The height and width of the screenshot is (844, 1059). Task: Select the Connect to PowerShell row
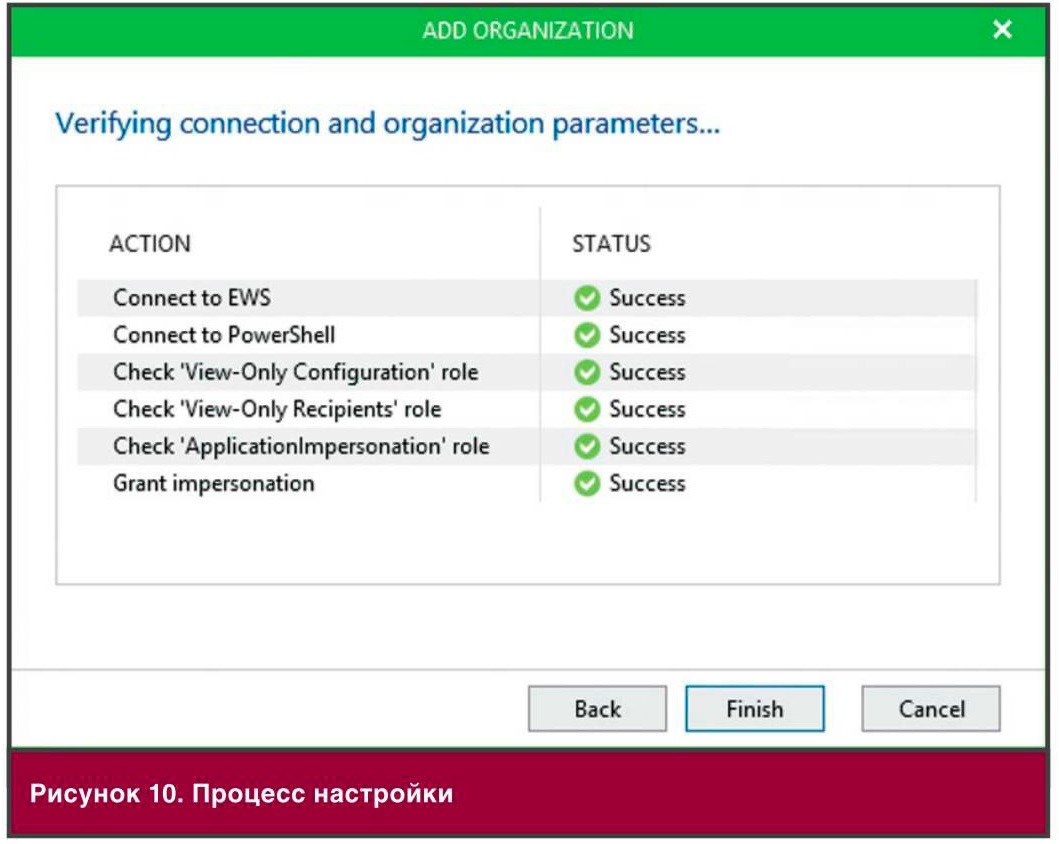(527, 335)
